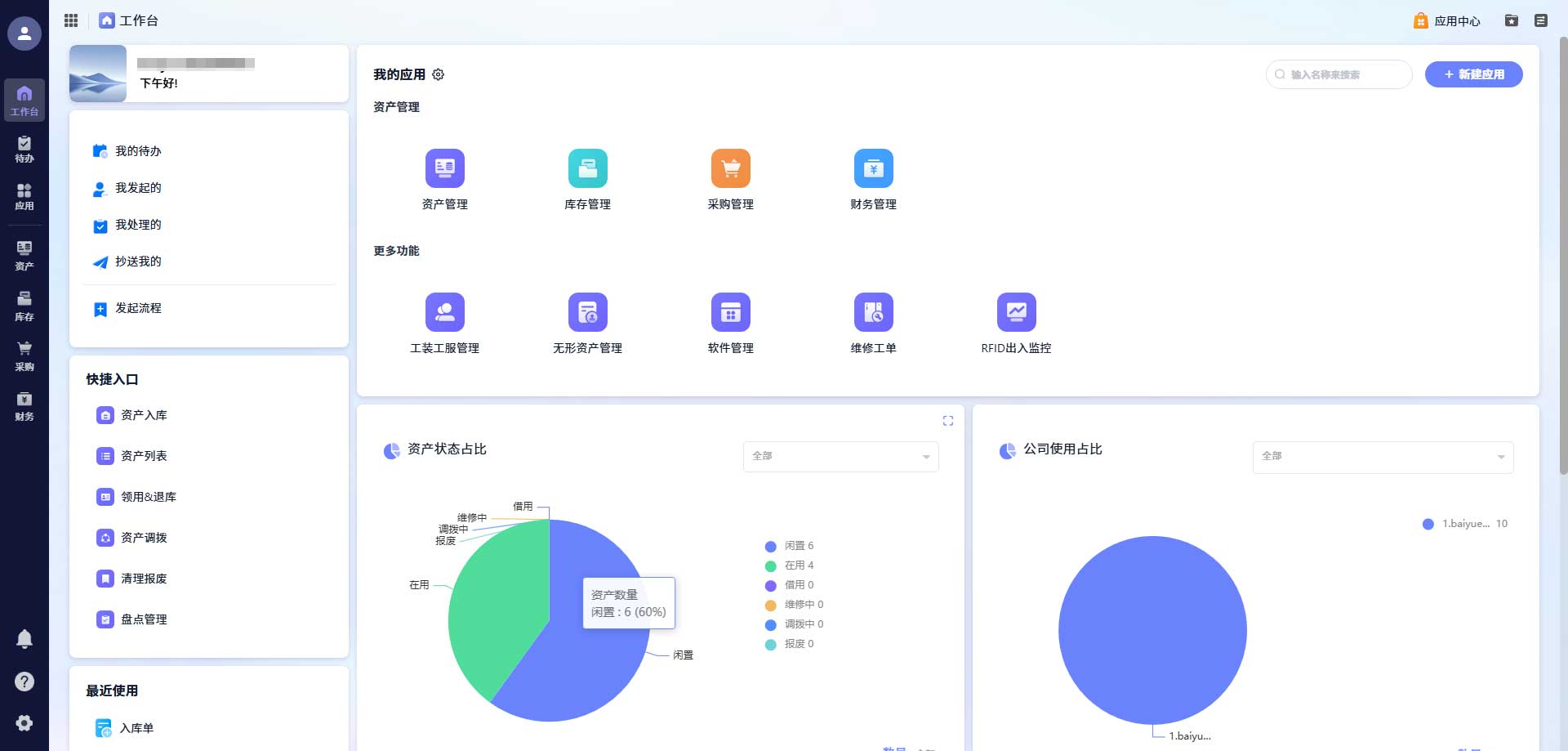Click 发起流程

(127, 308)
